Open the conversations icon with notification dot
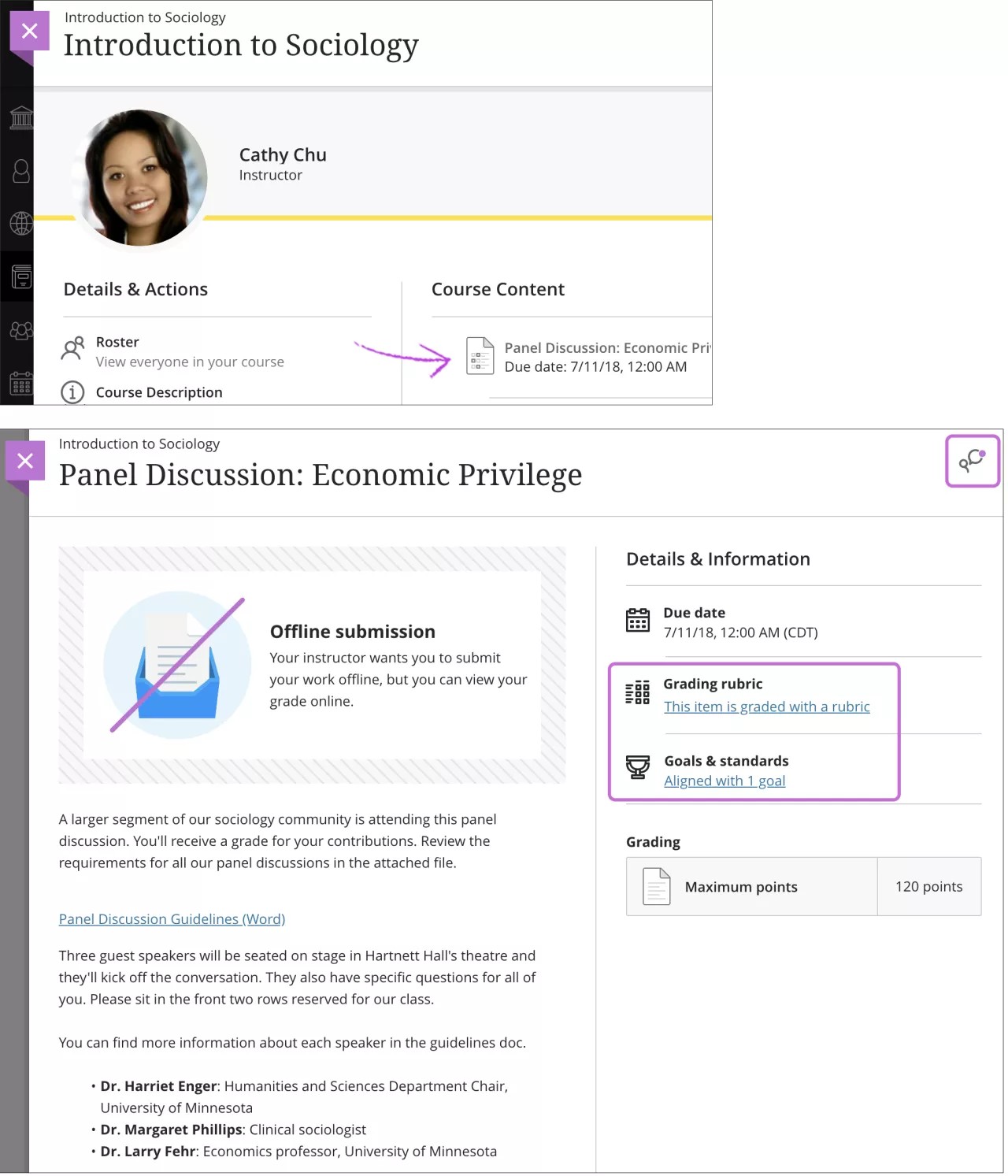Image resolution: width=1008 pixels, height=1176 pixels. [x=973, y=462]
